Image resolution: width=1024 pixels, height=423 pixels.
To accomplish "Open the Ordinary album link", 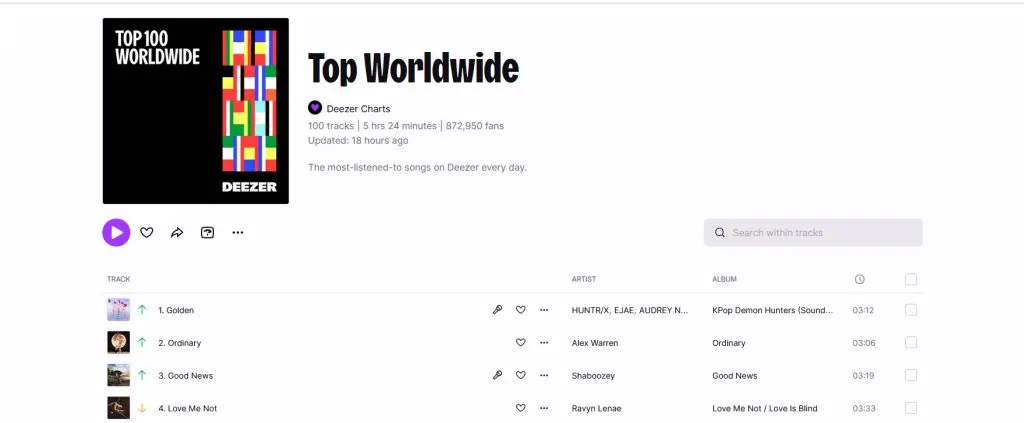I will click(x=729, y=343).
